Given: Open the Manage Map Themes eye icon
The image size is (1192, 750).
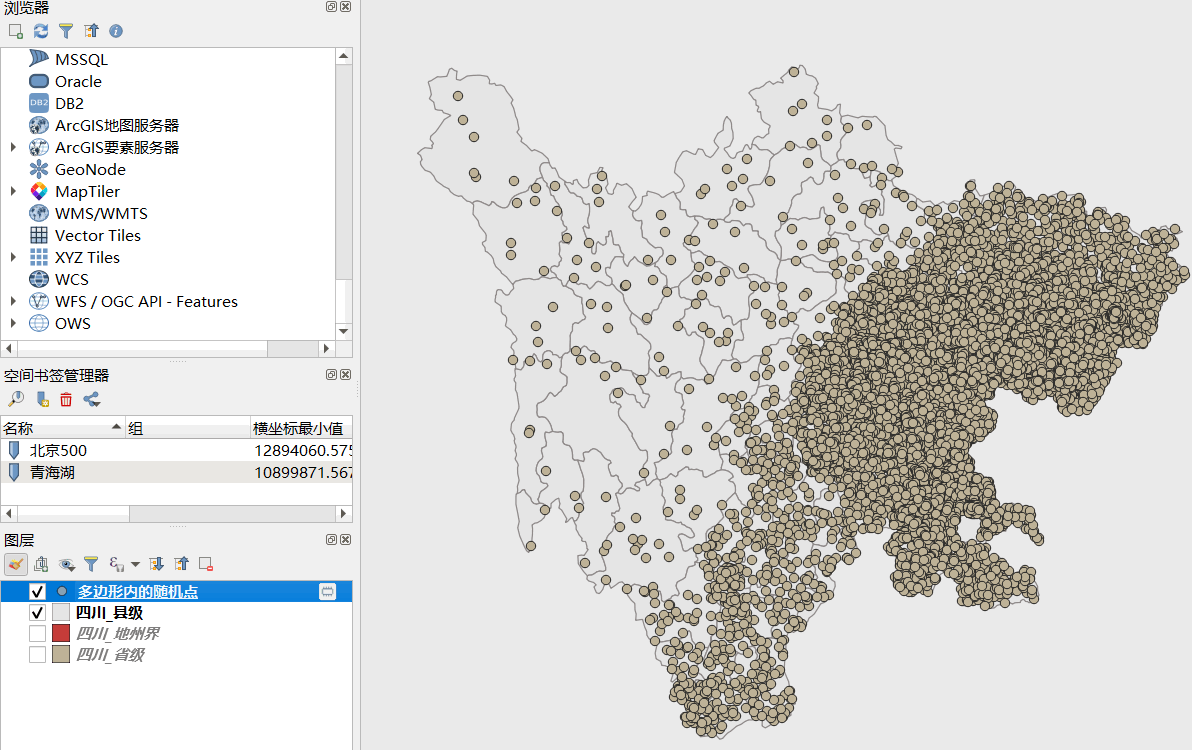Looking at the screenshot, I should (66, 564).
